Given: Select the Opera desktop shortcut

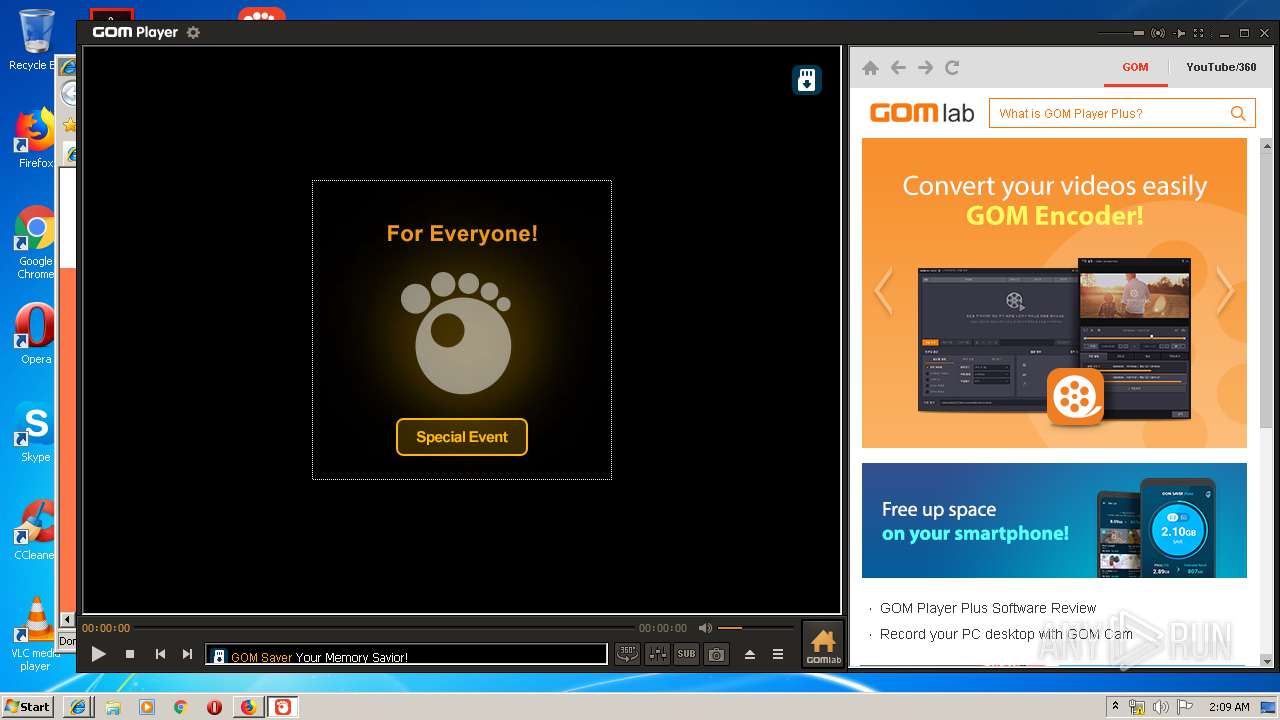Looking at the screenshot, I should pos(35,335).
